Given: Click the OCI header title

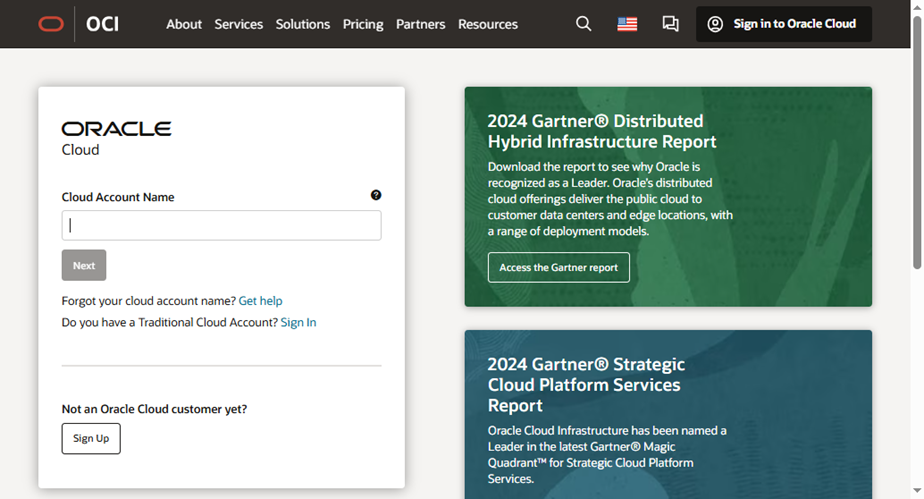Looking at the screenshot, I should tap(103, 24).
